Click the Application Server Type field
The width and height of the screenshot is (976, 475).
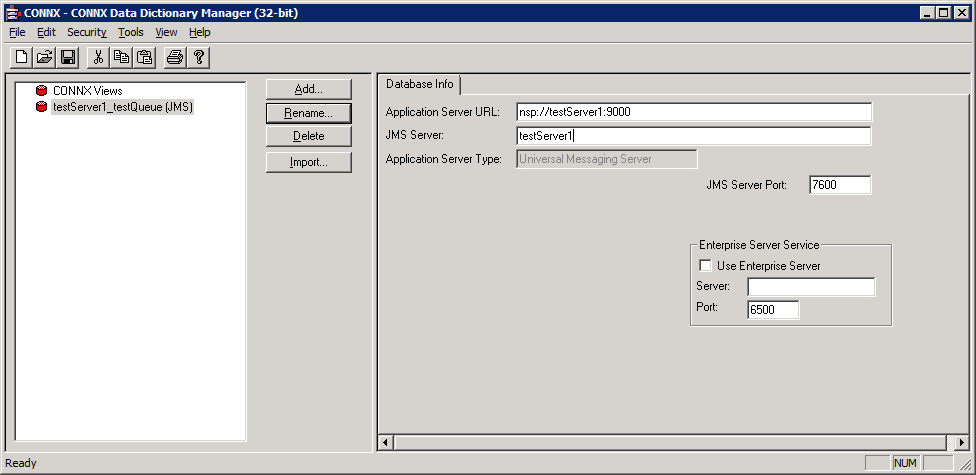607,159
